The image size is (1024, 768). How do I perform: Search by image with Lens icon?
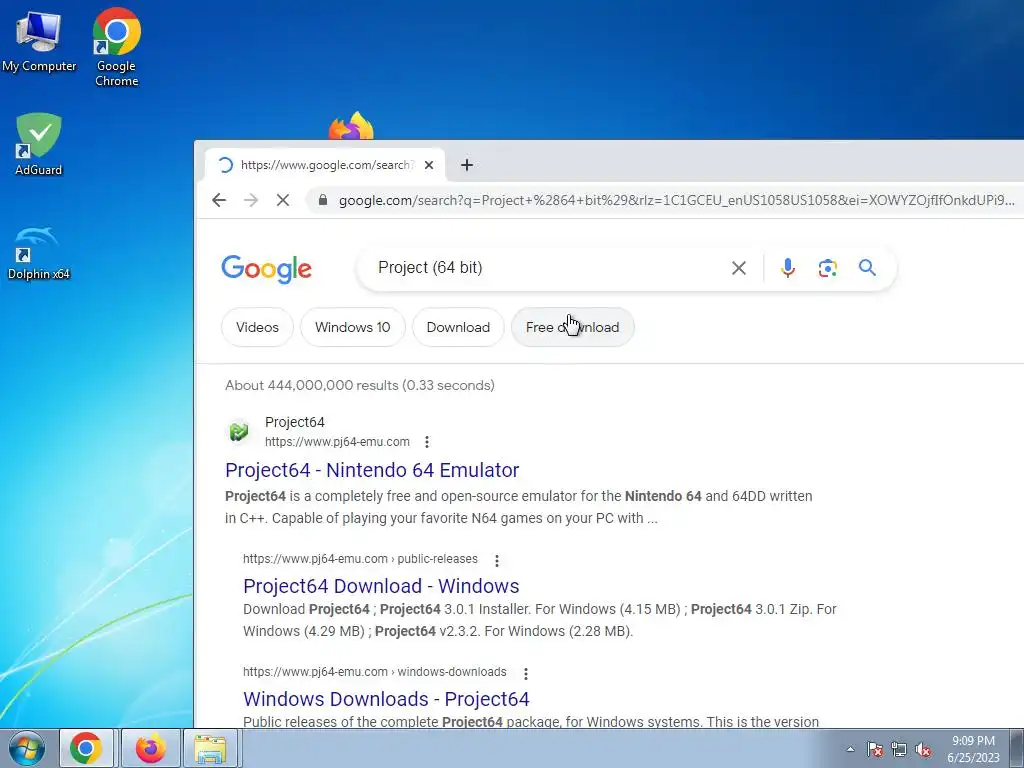point(827,268)
